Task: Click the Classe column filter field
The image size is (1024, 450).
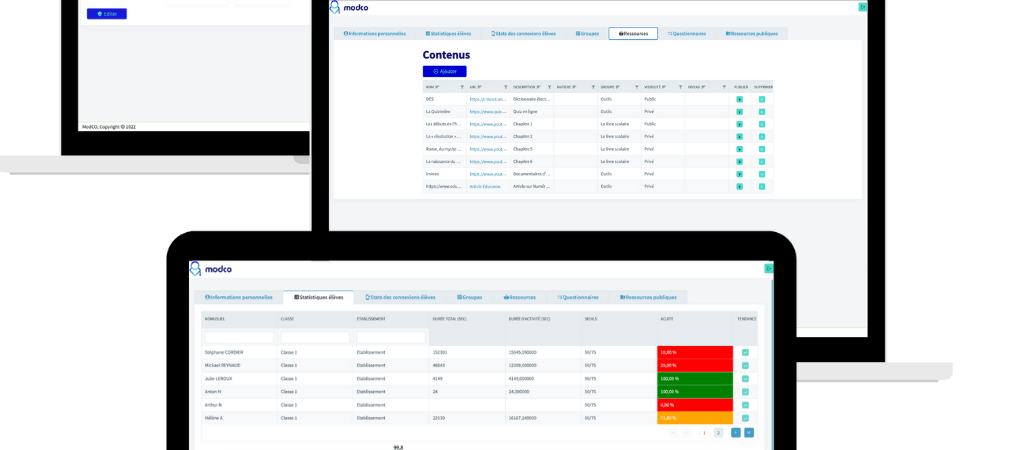Action: point(314,337)
